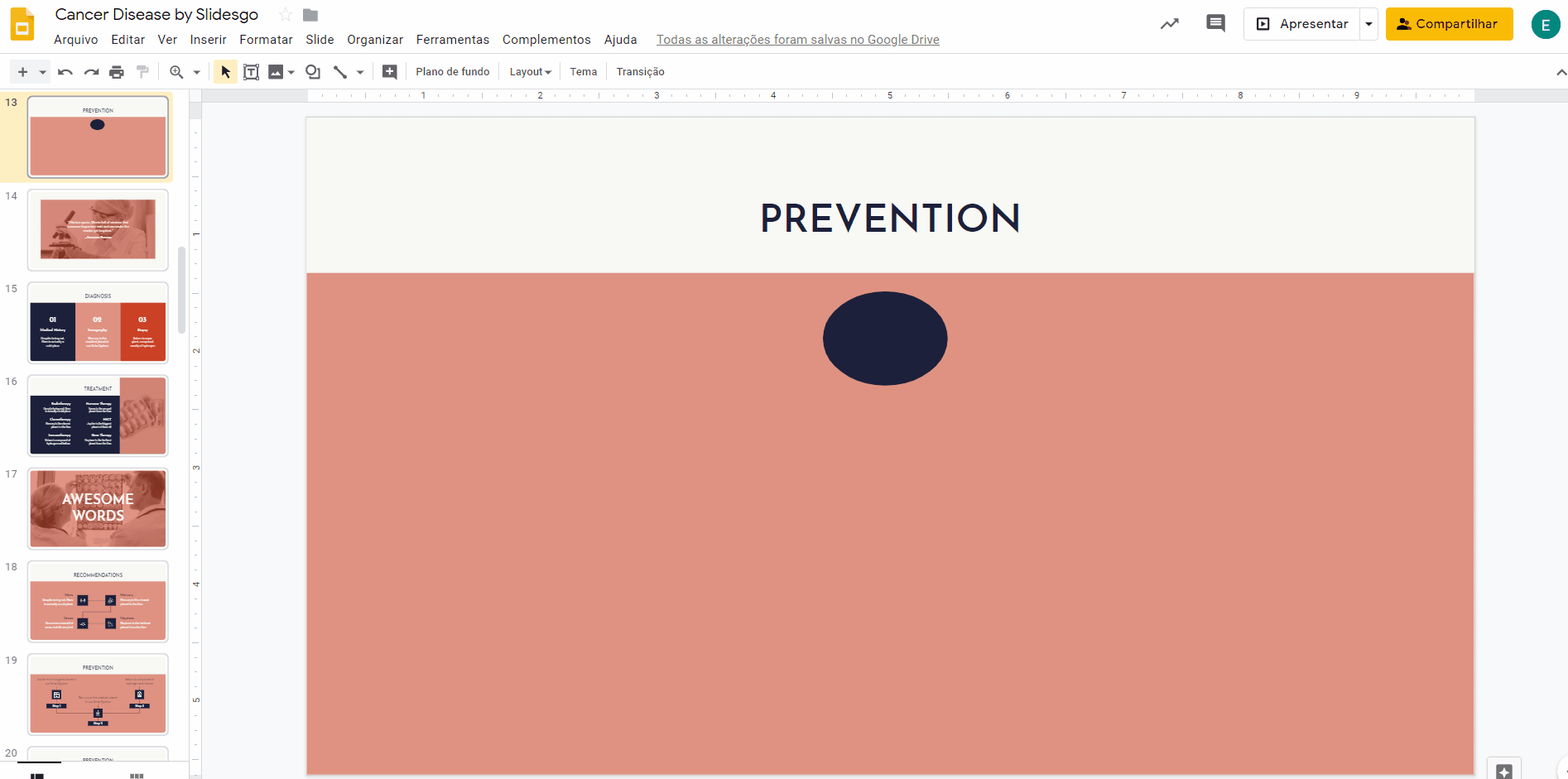Viewport: 1568px width, 779px height.
Task: Open the move-to-folder icon
Action: (x=310, y=15)
